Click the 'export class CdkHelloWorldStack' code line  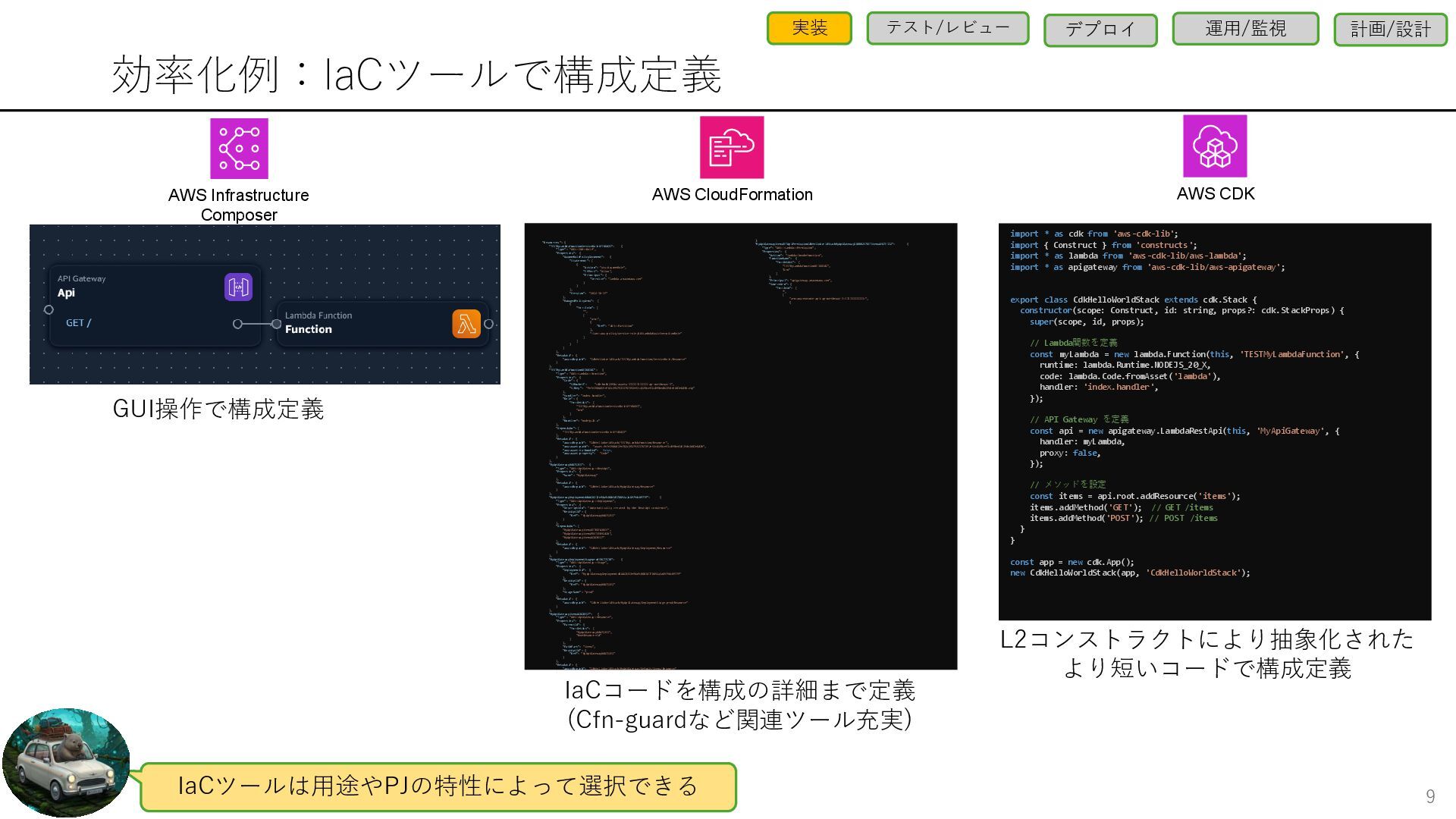click(1133, 300)
